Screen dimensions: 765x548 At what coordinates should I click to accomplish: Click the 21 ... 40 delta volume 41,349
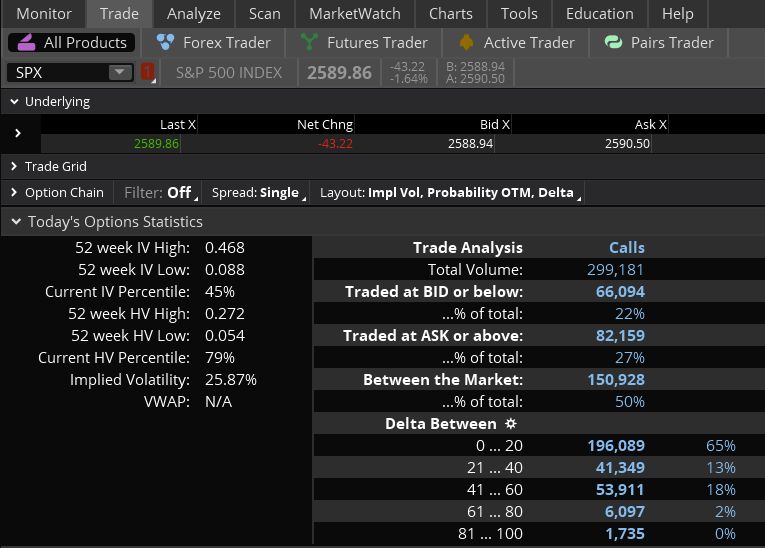tap(620, 467)
